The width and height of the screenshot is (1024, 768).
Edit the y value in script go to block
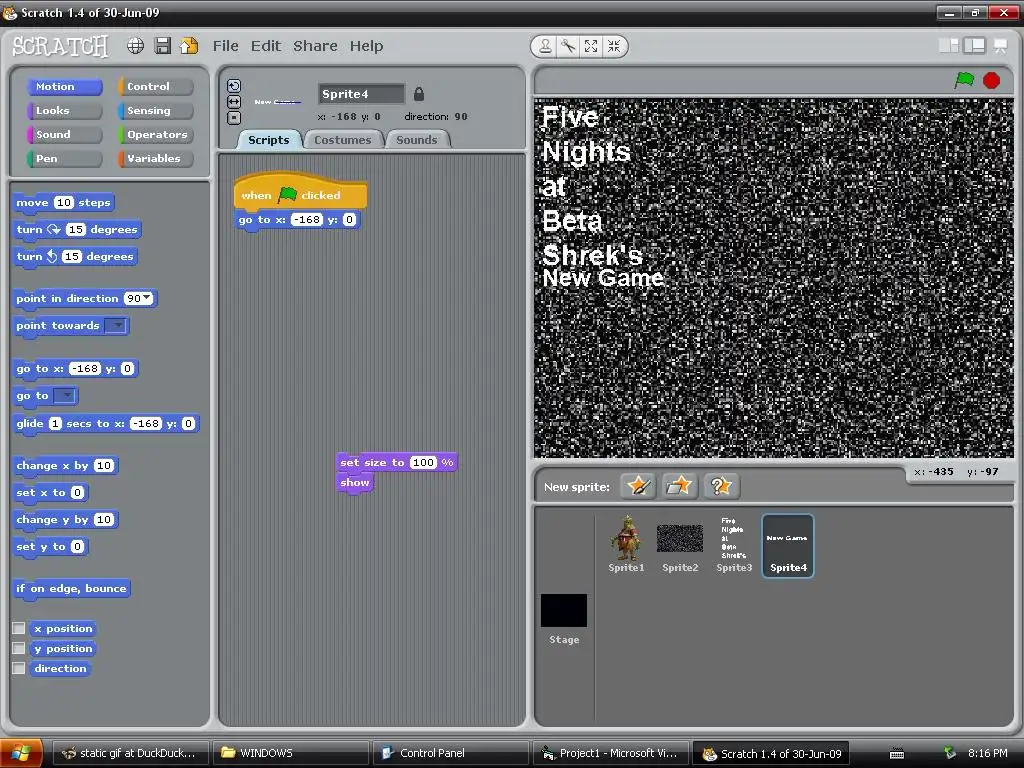point(349,219)
